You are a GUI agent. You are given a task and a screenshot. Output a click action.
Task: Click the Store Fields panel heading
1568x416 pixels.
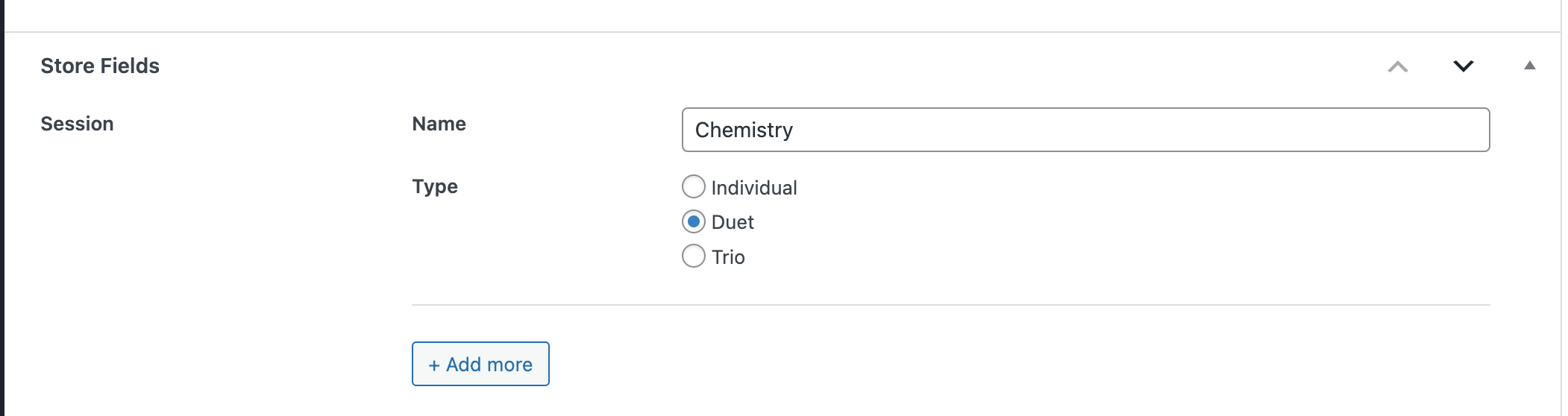(100, 66)
